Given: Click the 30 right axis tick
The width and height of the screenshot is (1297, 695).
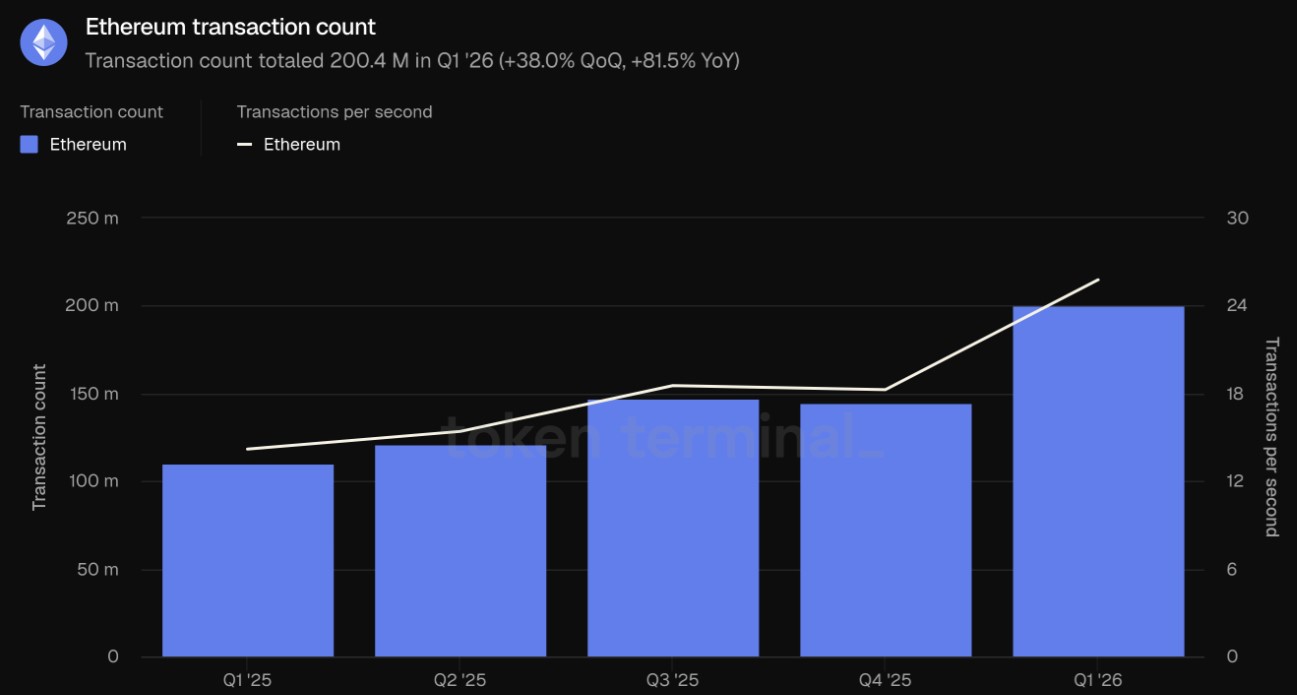Looking at the screenshot, I should 1236,218.
